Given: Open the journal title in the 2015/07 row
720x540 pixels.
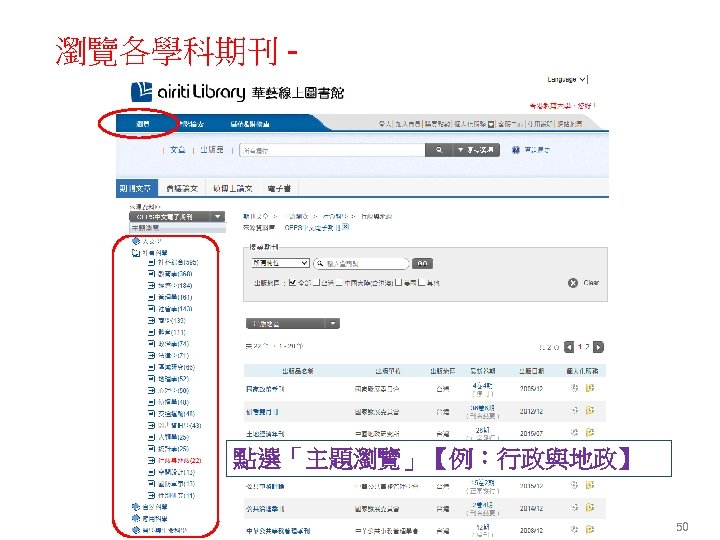Looking at the screenshot, I should [x=265, y=434].
